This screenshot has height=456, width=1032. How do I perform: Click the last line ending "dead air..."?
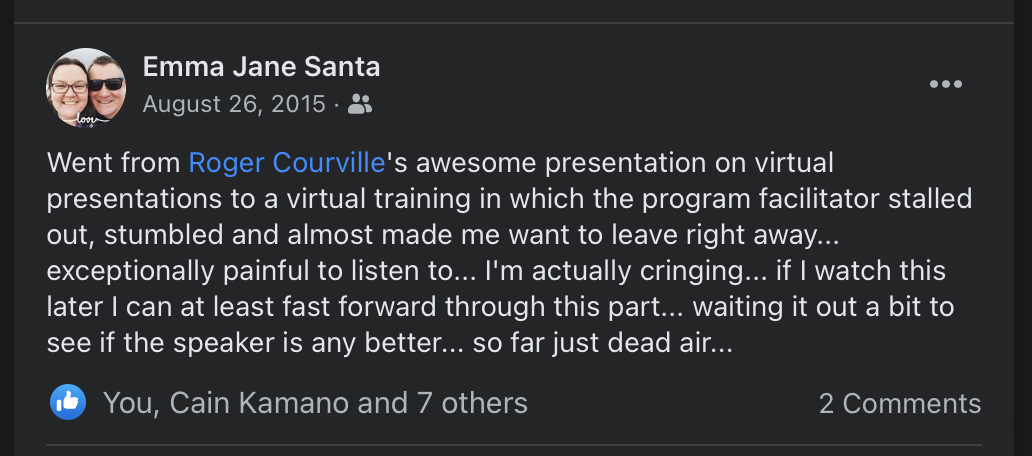click(389, 343)
